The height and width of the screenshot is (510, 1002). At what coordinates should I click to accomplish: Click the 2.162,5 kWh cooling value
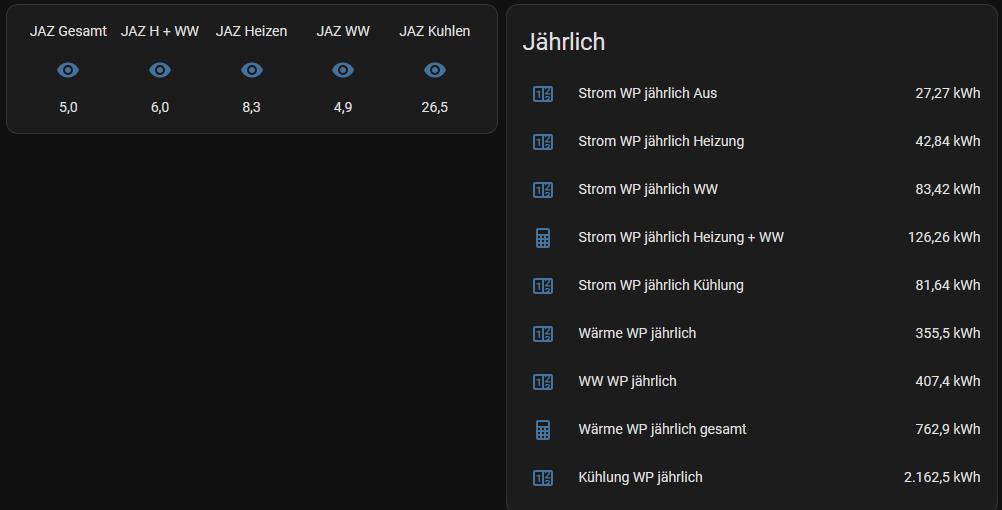[x=942, y=477]
